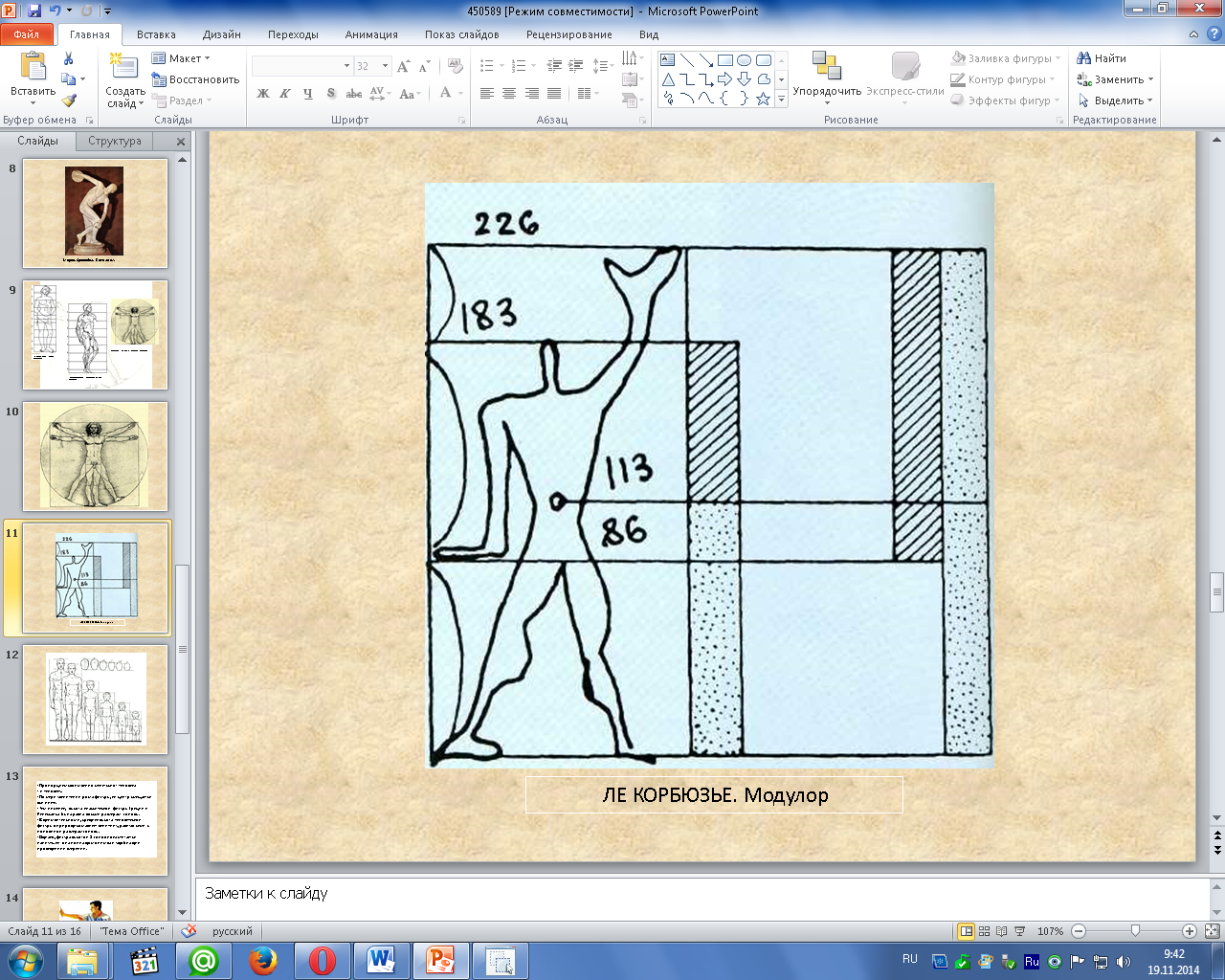Open the font color dropdown arrow
1225x980 pixels.
tap(460, 93)
